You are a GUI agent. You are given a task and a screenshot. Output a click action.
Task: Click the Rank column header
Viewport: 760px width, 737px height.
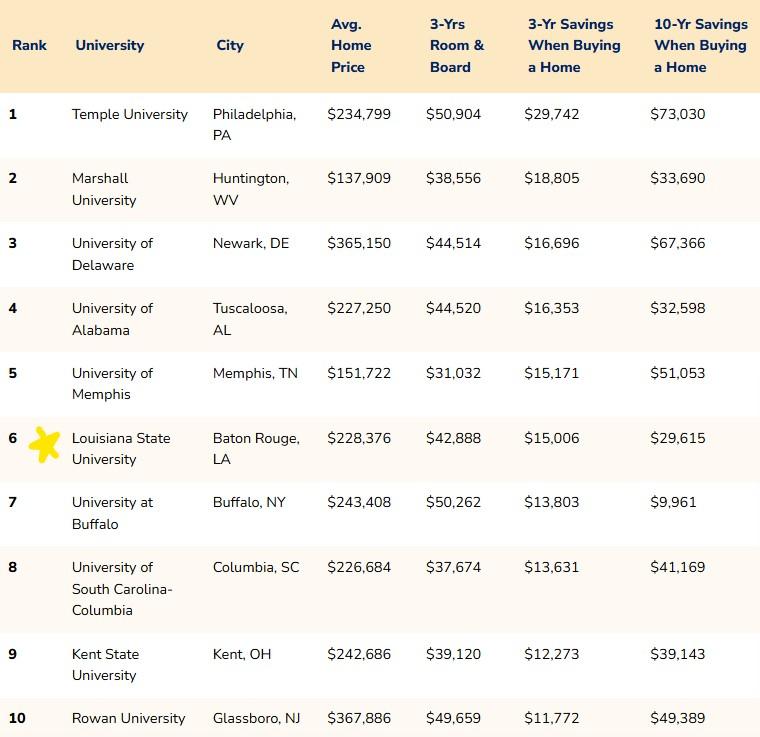point(29,45)
